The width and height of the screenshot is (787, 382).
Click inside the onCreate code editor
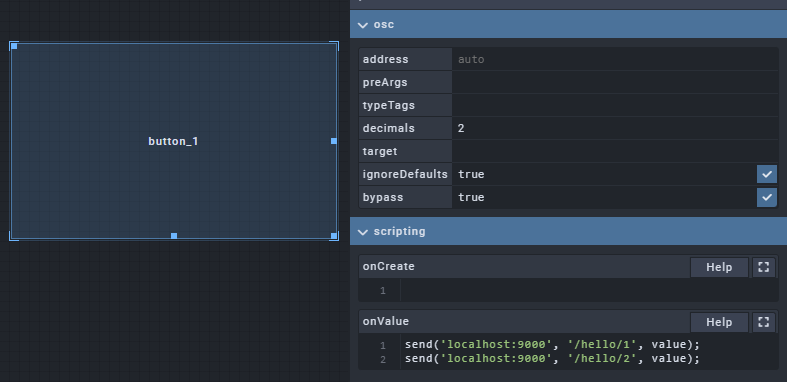589,291
